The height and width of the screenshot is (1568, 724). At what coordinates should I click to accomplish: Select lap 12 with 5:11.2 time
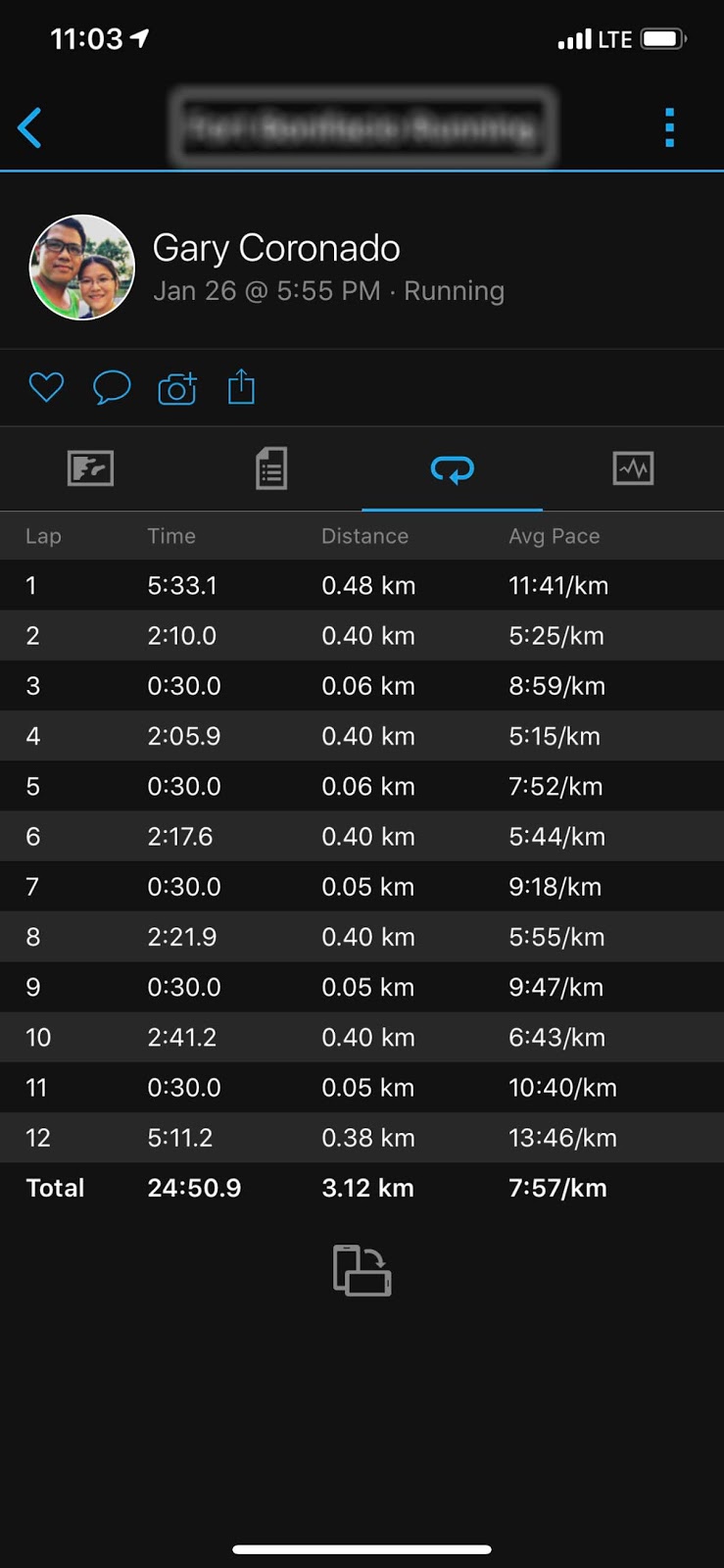point(362,1138)
